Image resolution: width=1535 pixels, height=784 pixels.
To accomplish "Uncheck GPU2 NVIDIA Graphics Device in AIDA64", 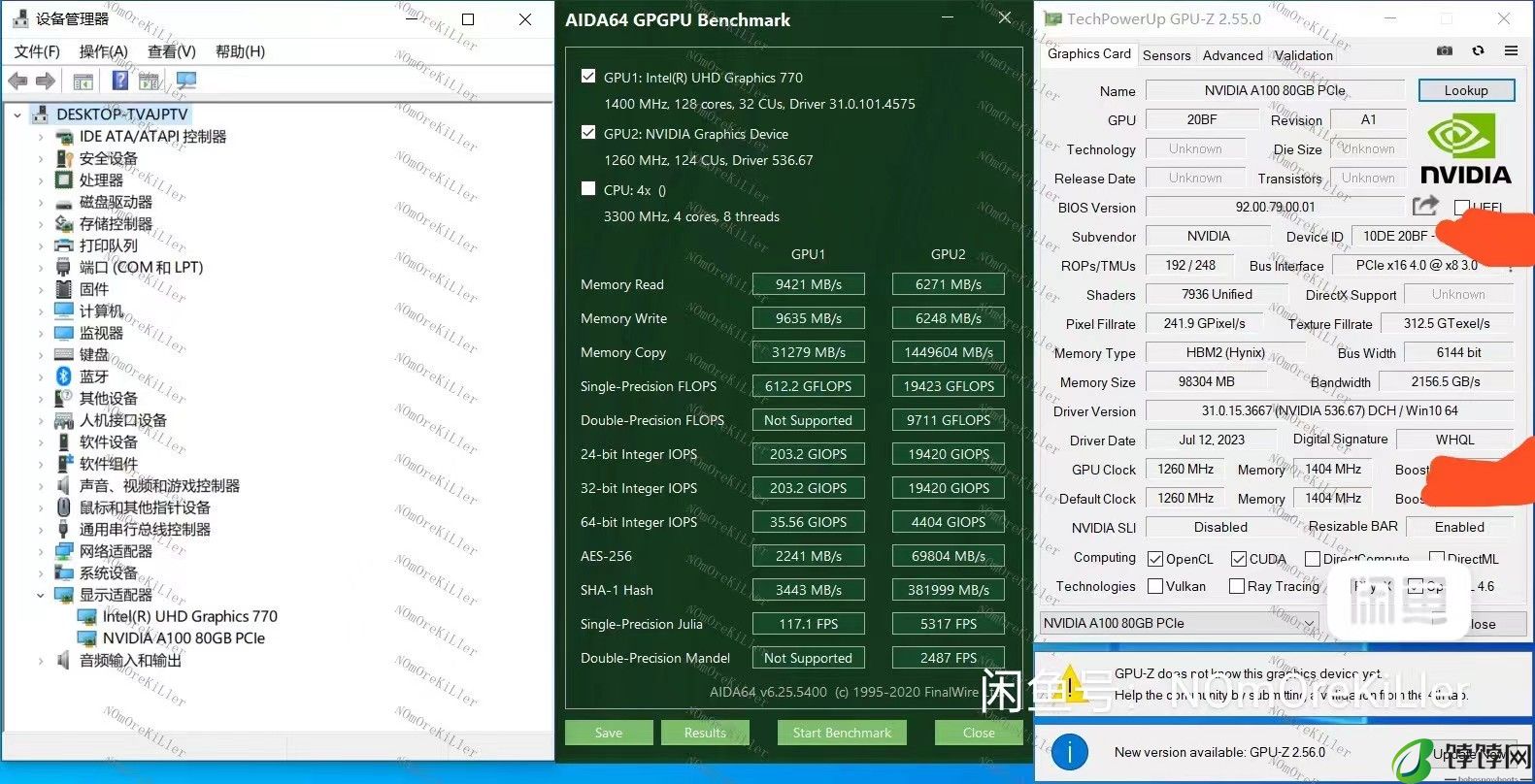I will coord(588,132).
